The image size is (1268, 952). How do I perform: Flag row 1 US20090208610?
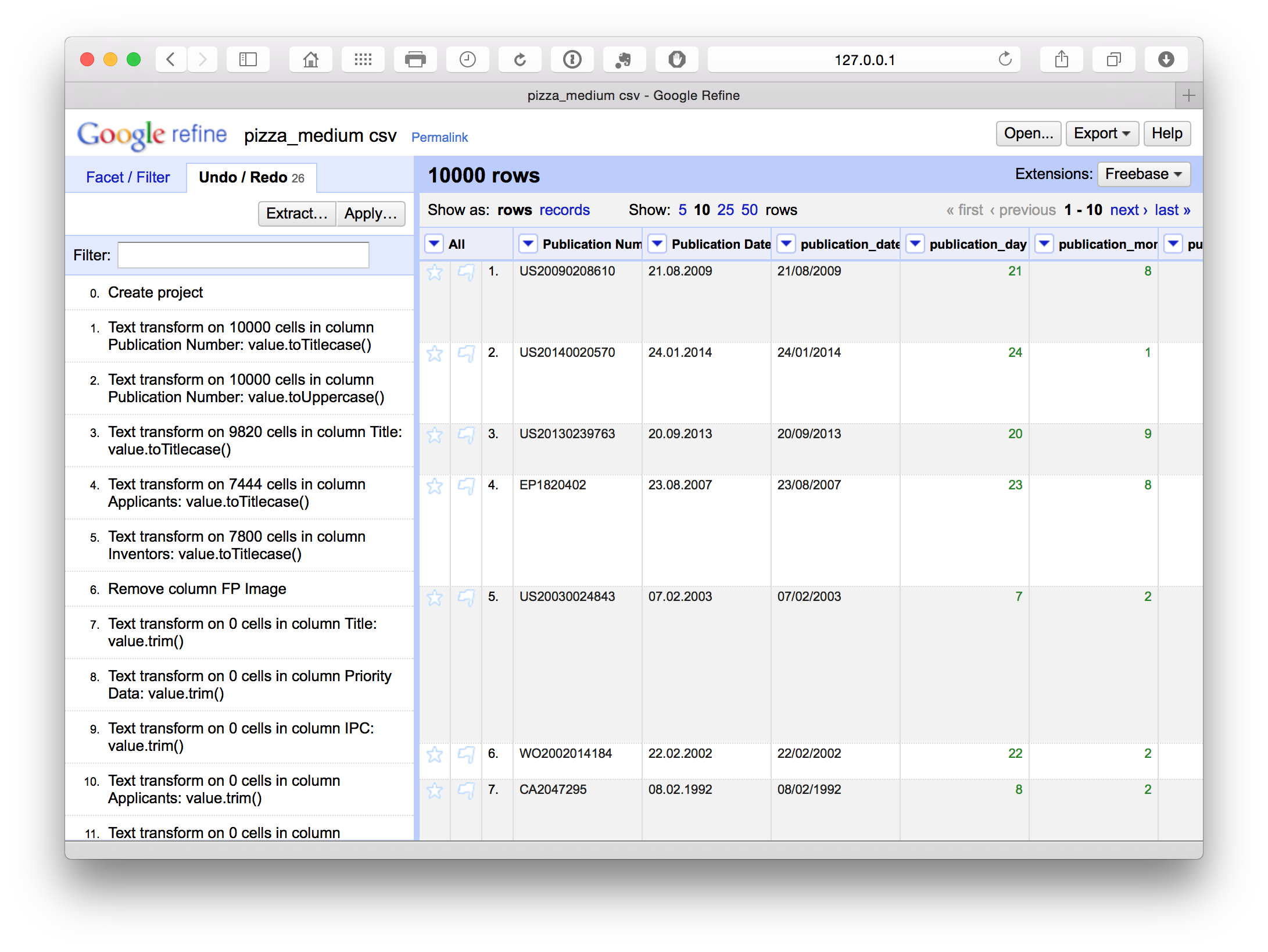[466, 272]
